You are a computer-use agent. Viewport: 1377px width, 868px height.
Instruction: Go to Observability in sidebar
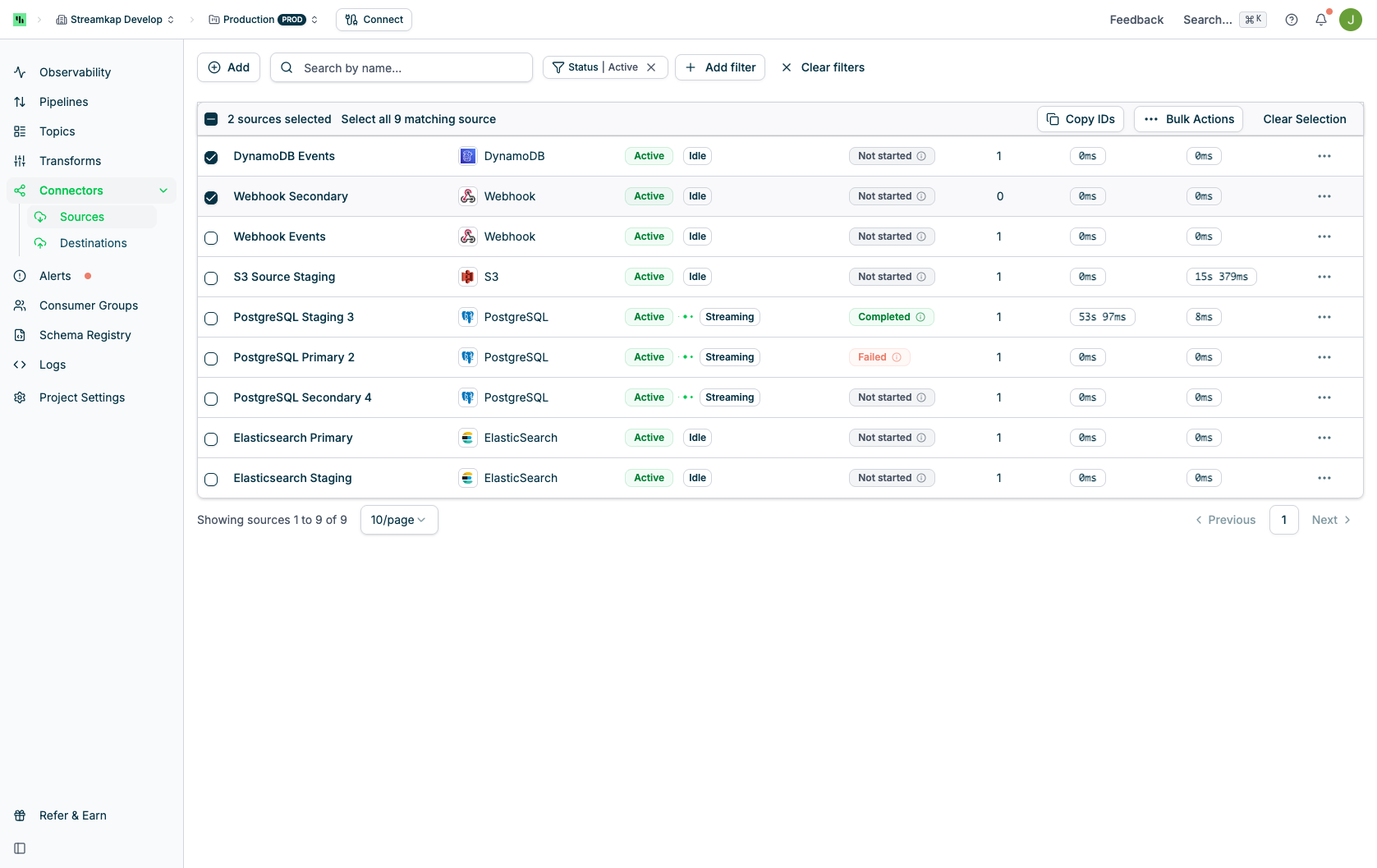click(x=75, y=72)
